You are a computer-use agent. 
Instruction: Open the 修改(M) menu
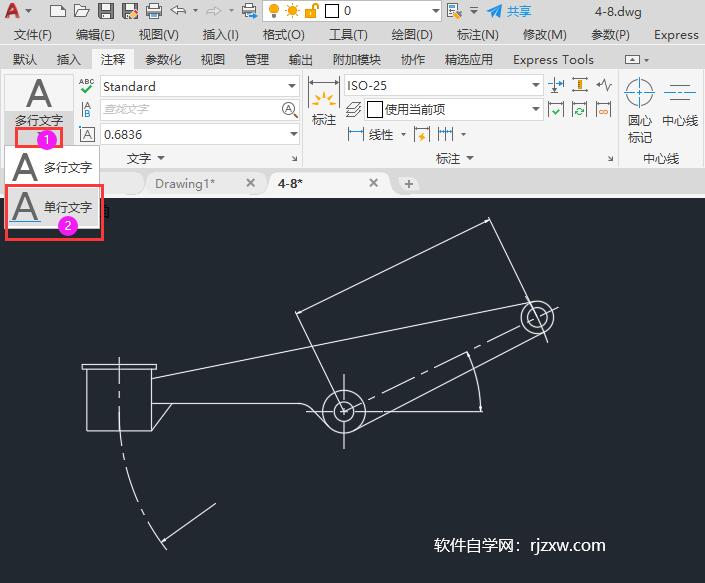click(544, 35)
